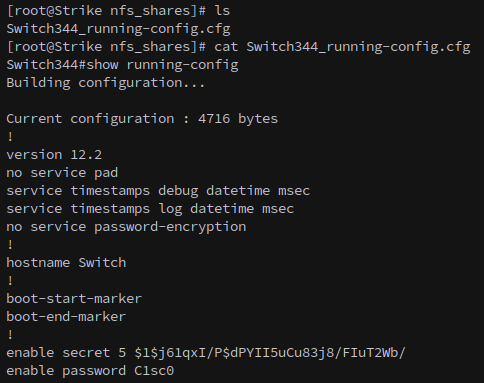Click the 'version 12.2' line
The height and width of the screenshot is (383, 484).
54,155
